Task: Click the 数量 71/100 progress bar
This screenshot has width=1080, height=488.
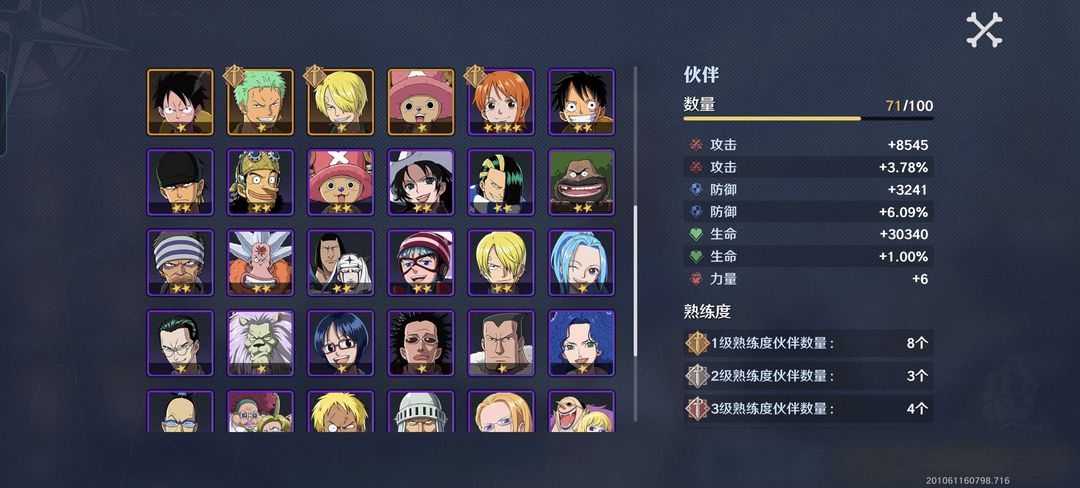Action: 809,118
